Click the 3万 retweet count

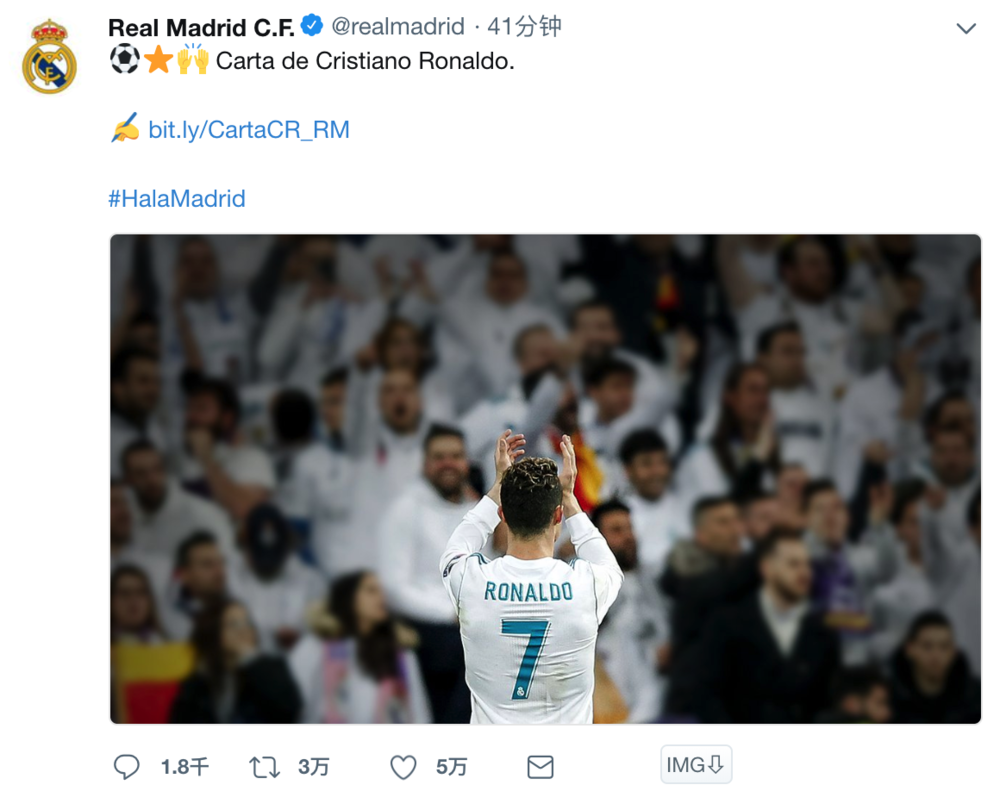(313, 767)
